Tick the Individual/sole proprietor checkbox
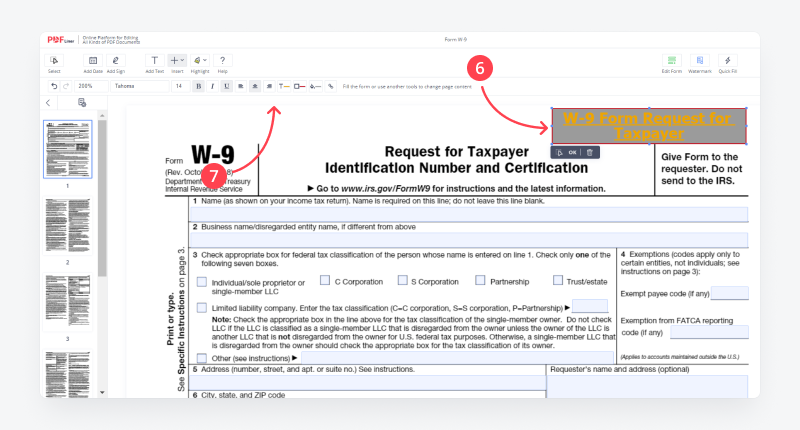This screenshot has width=800, height=430. [202, 281]
